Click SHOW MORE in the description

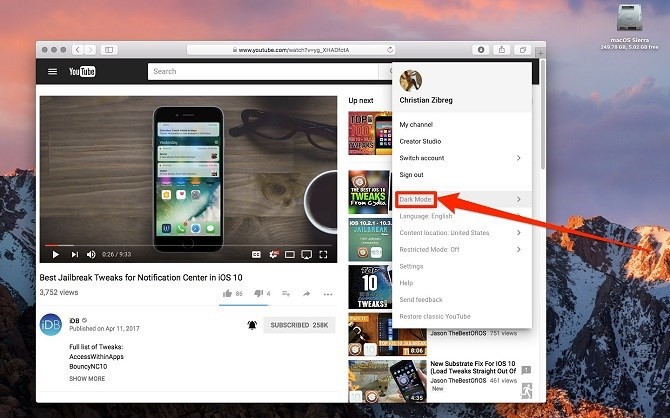pyautogui.click(x=87, y=378)
